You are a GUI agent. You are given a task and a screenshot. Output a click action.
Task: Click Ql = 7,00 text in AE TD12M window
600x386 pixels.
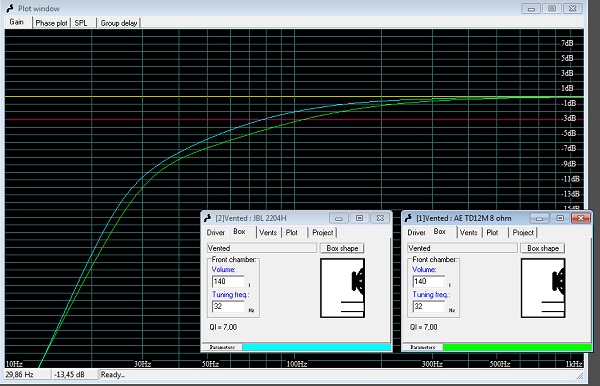[424, 327]
